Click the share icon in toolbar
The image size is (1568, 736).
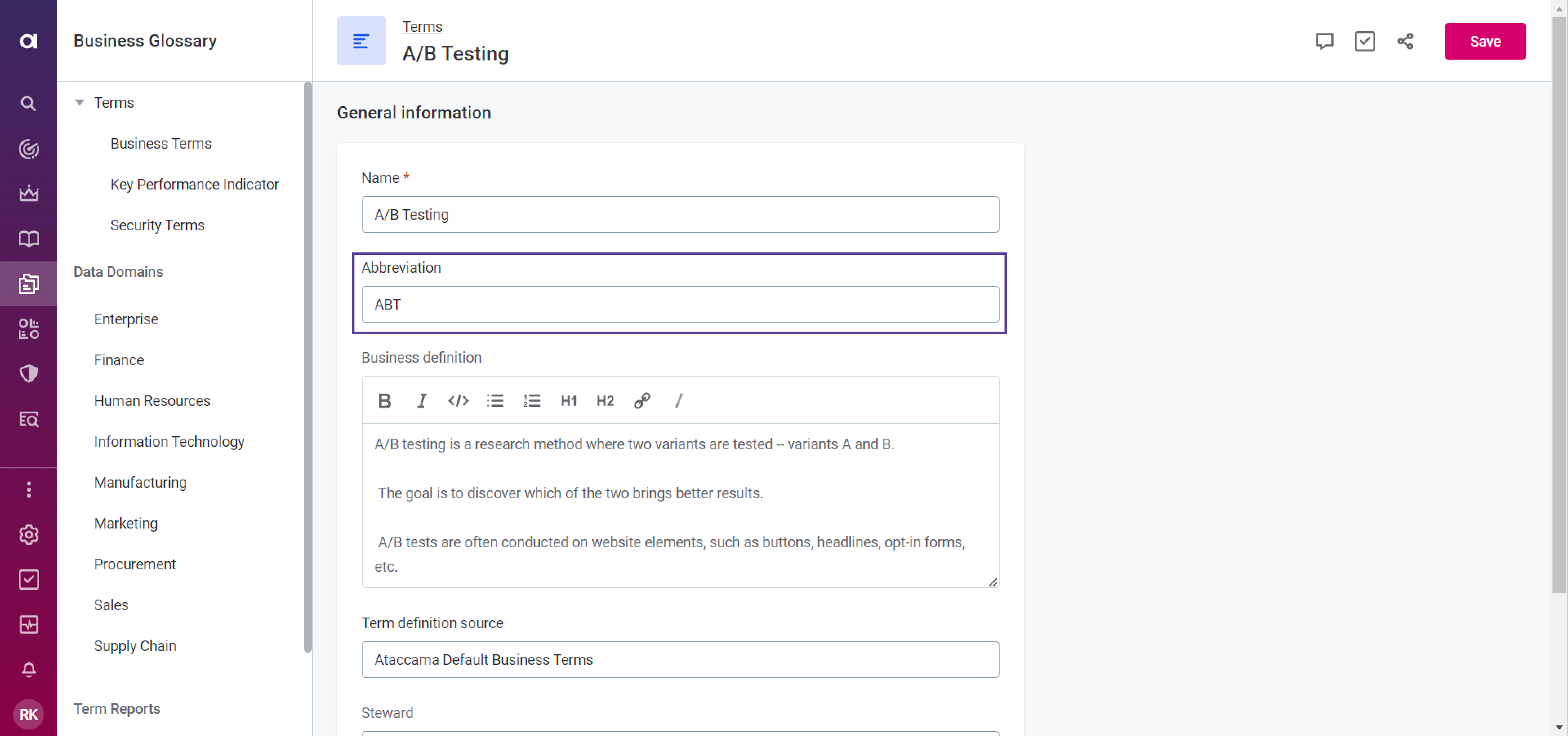1405,41
